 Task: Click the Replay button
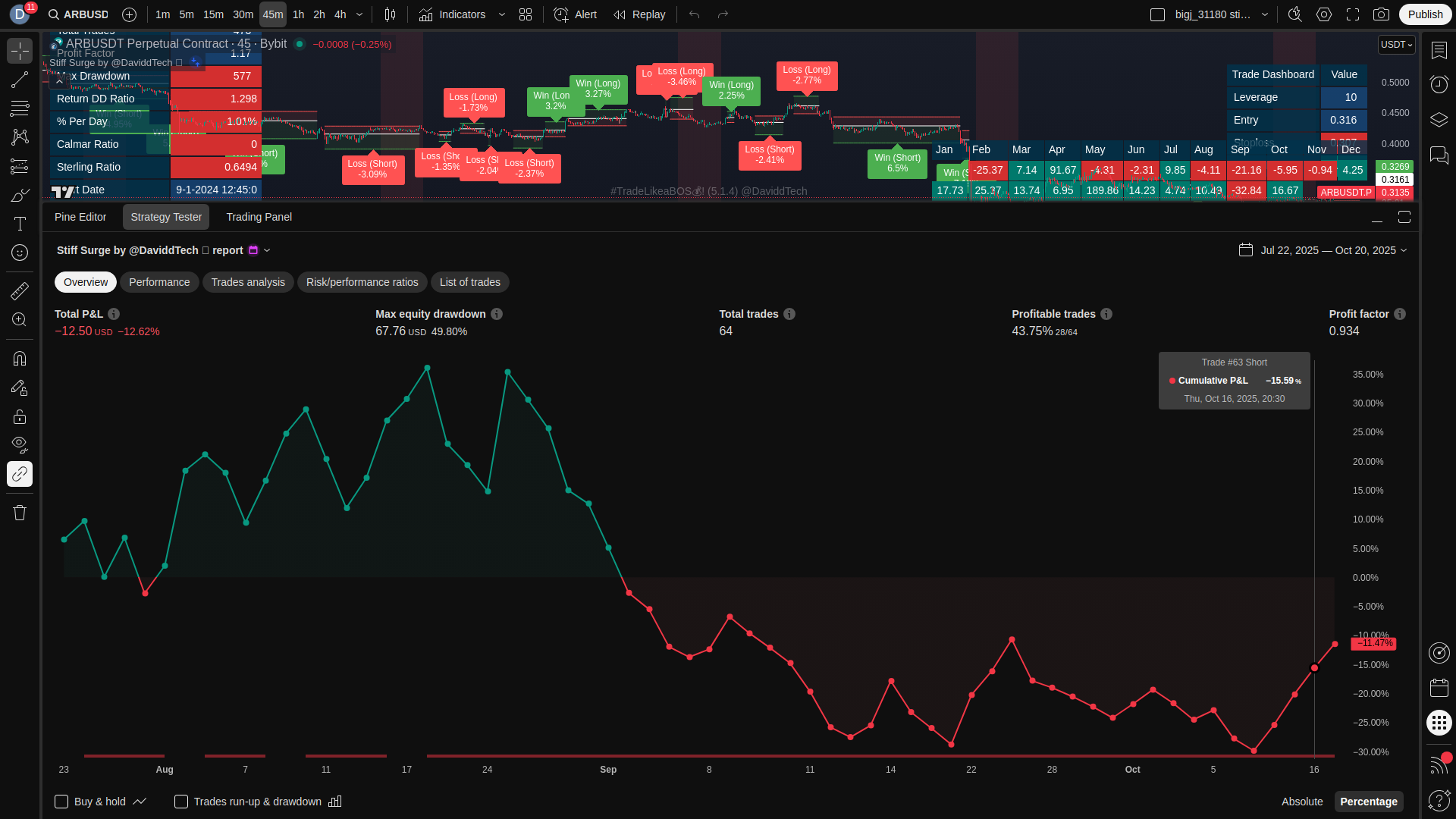click(x=639, y=14)
